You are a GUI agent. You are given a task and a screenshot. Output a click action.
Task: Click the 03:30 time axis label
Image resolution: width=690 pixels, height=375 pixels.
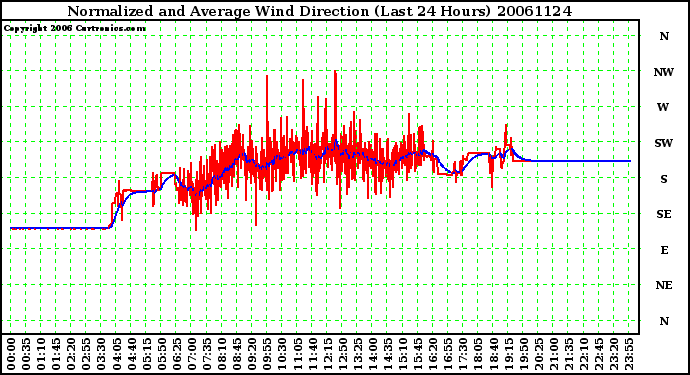(x=102, y=354)
